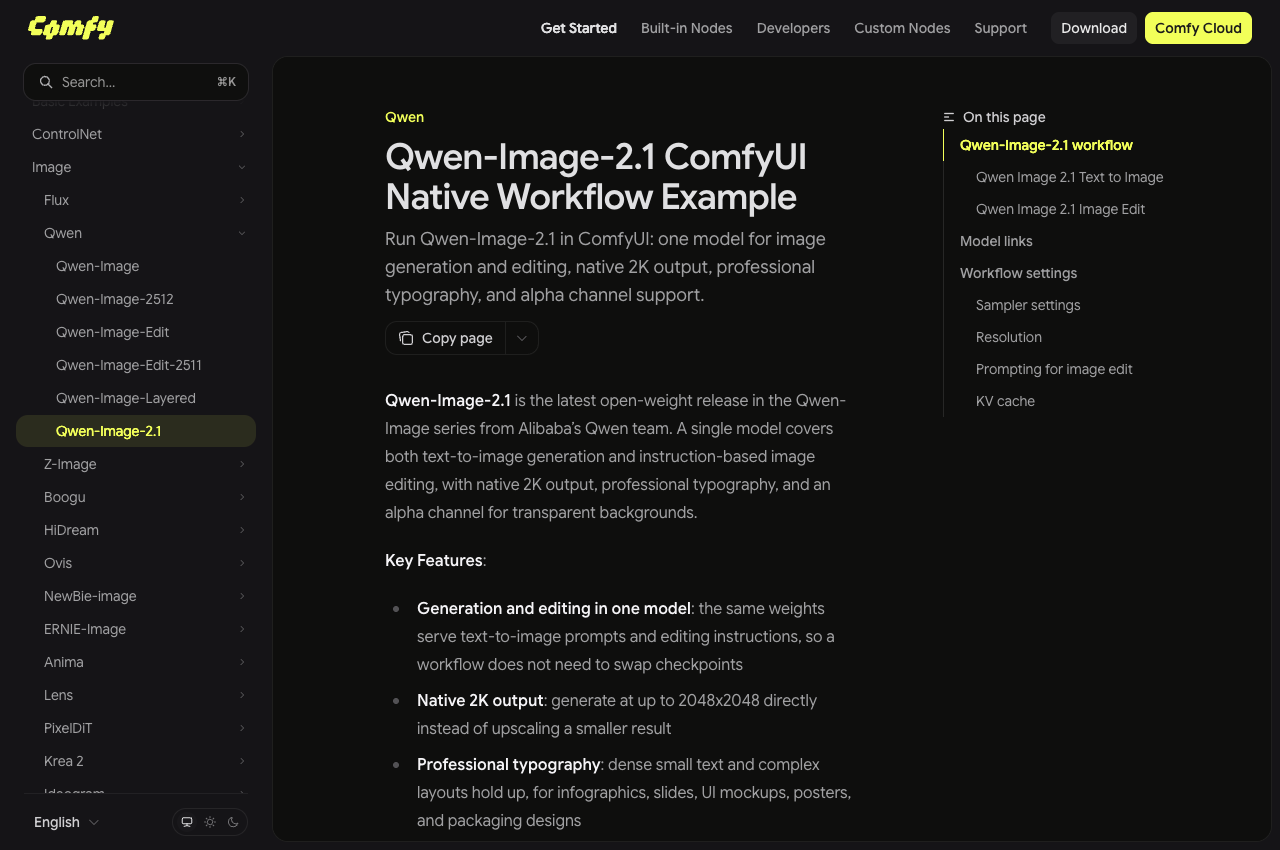Jump to Model links section
1280x850 pixels.
click(x=996, y=241)
